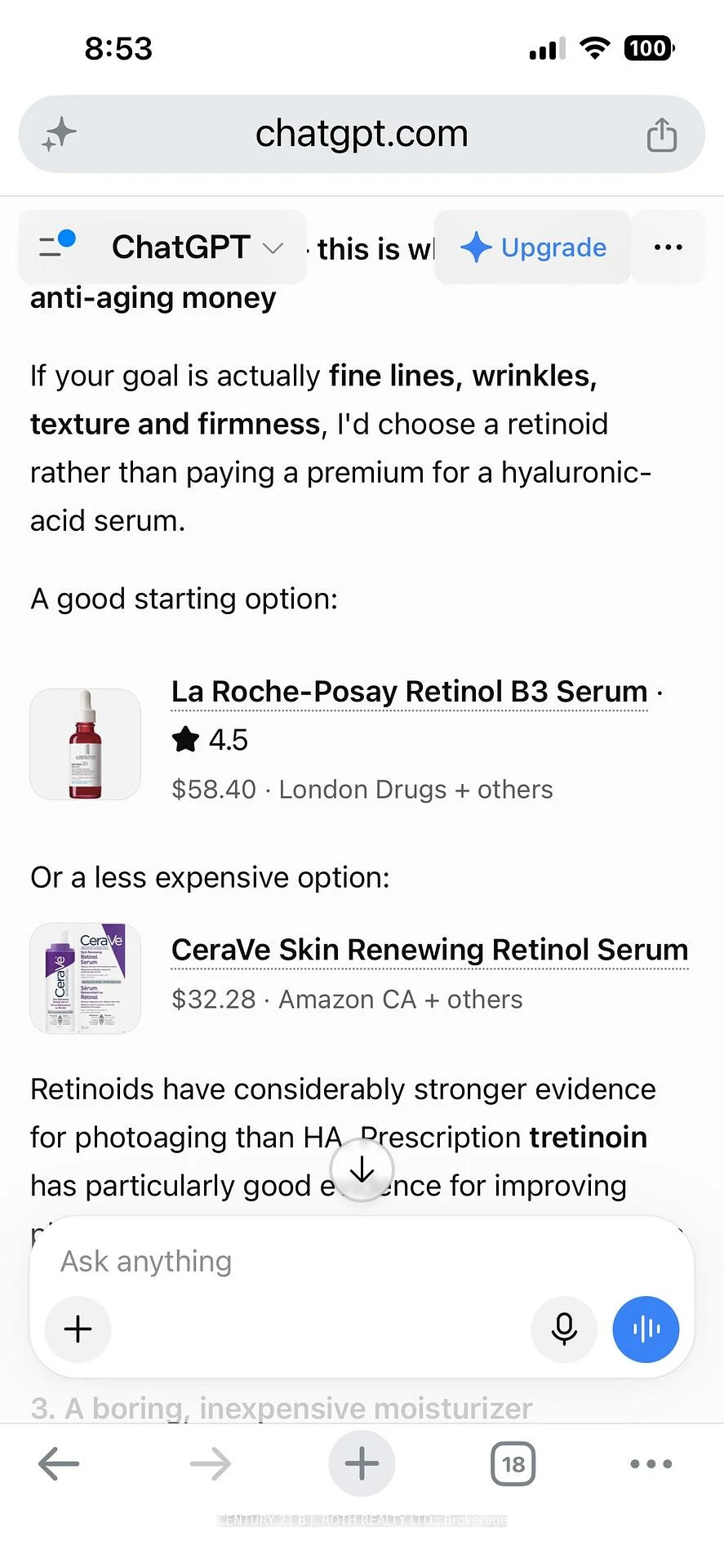Open a new tab with plus button
This screenshot has width=724, height=1568.
click(362, 1464)
